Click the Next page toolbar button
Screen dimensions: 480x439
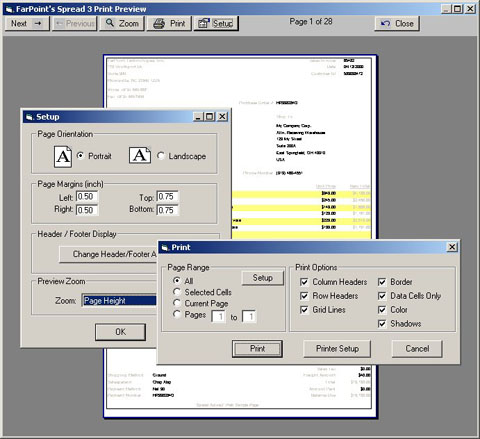pyautogui.click(x=27, y=24)
